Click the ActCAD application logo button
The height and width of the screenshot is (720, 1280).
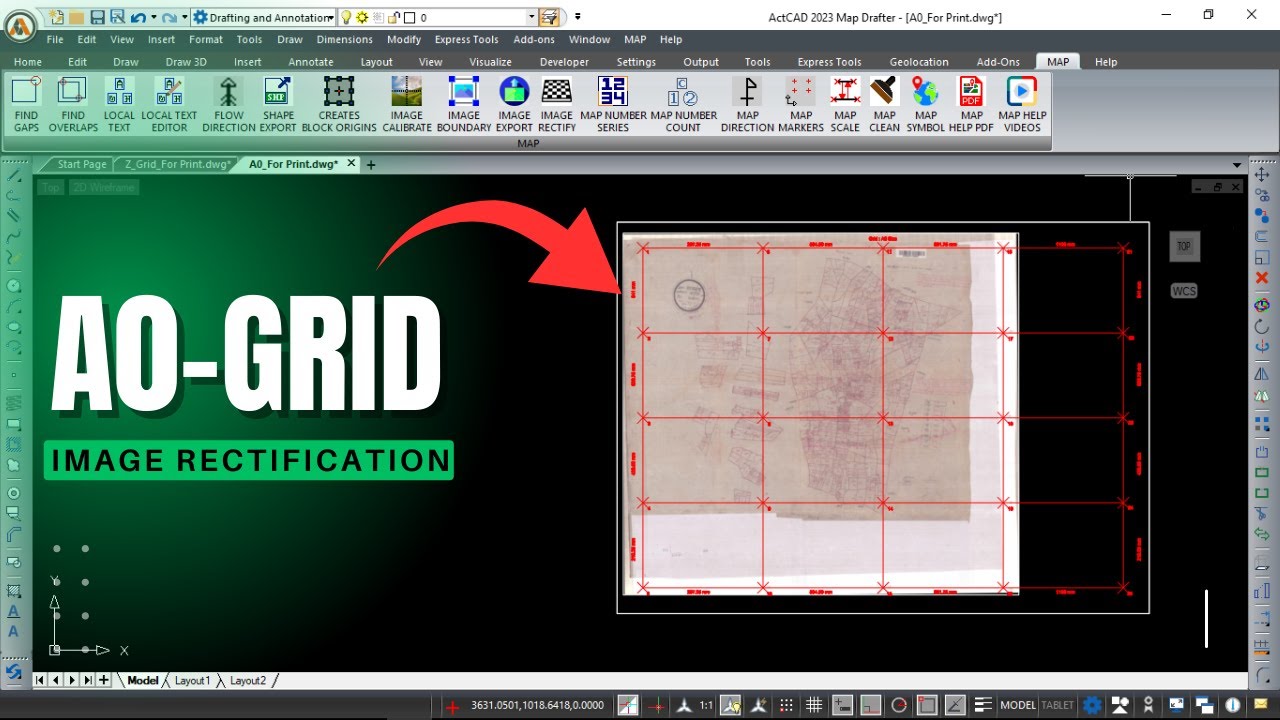21,27
